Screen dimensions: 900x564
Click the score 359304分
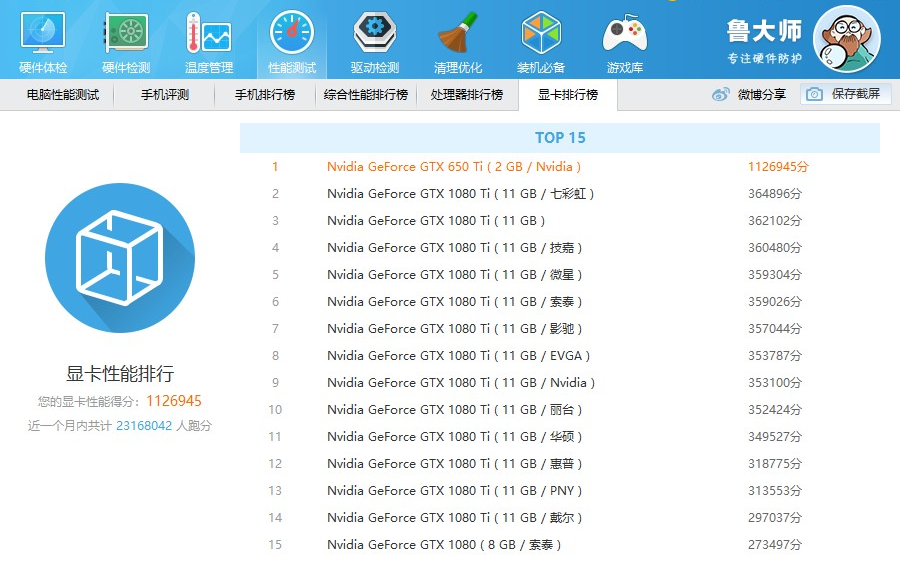[774, 274]
